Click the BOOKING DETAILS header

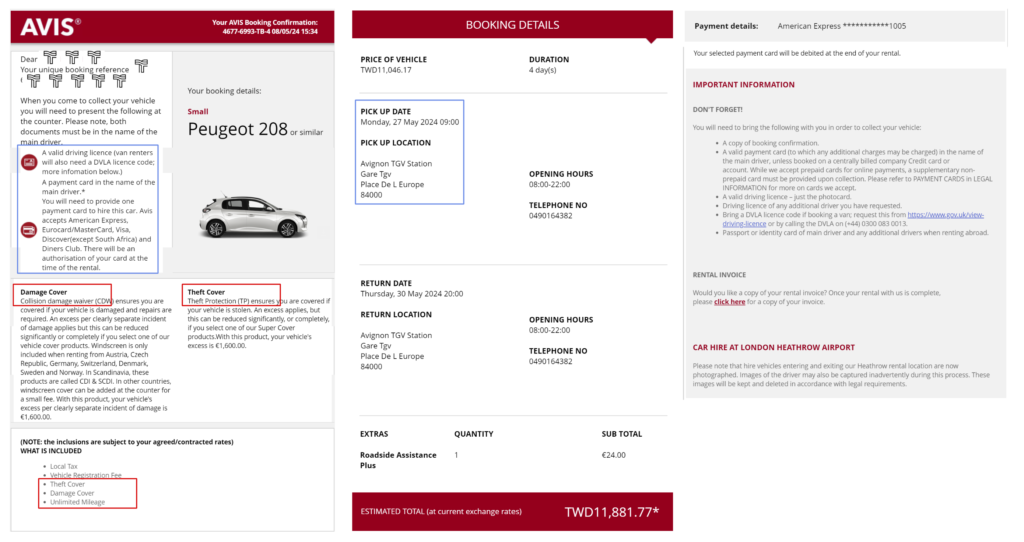[512, 25]
